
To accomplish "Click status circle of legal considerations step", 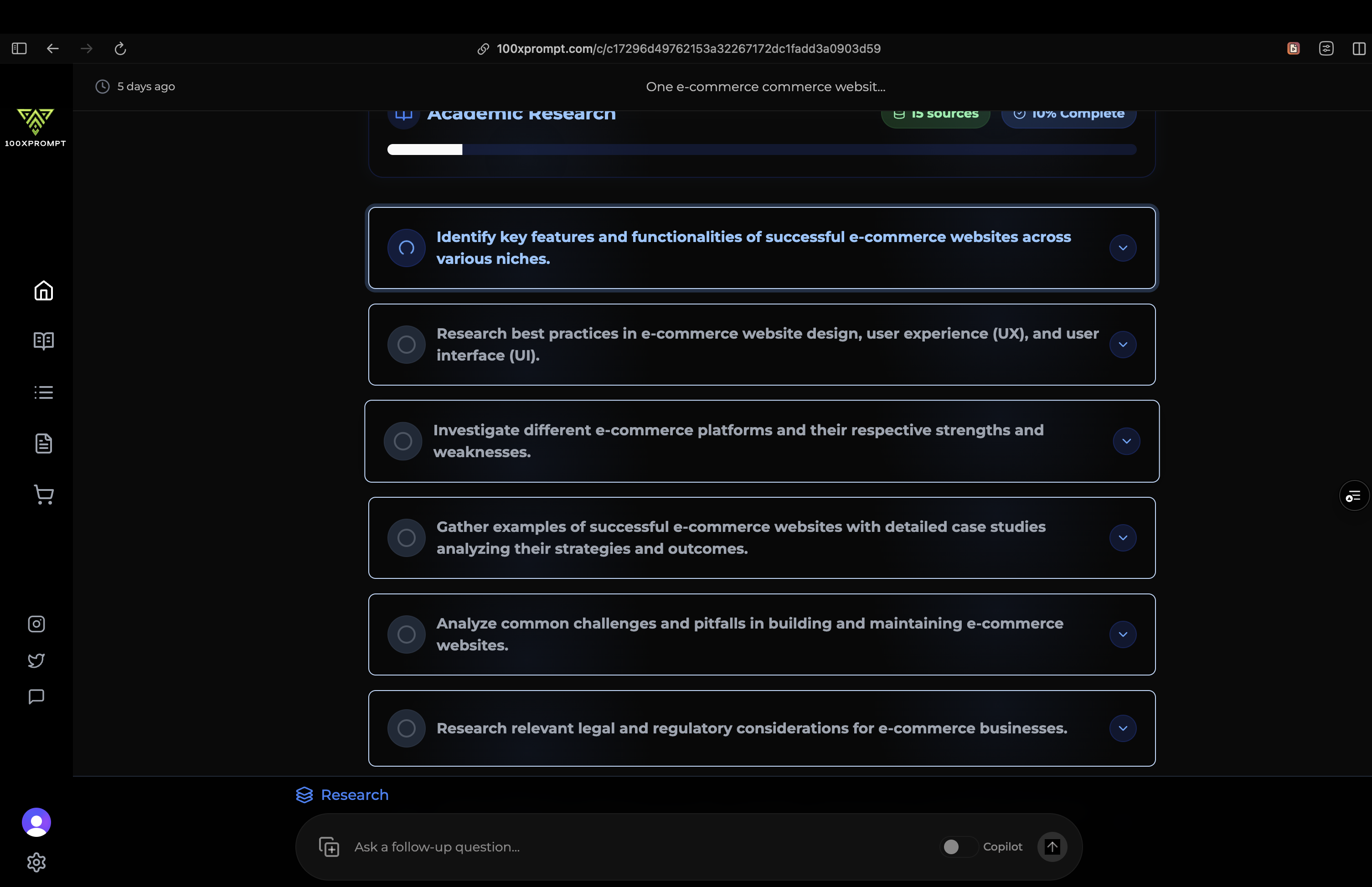I will [406, 728].
